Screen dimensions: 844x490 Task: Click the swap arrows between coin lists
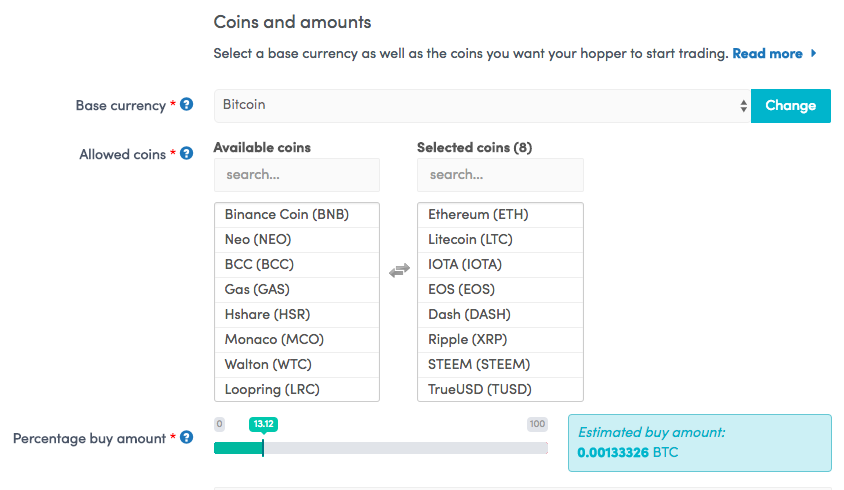click(x=399, y=270)
